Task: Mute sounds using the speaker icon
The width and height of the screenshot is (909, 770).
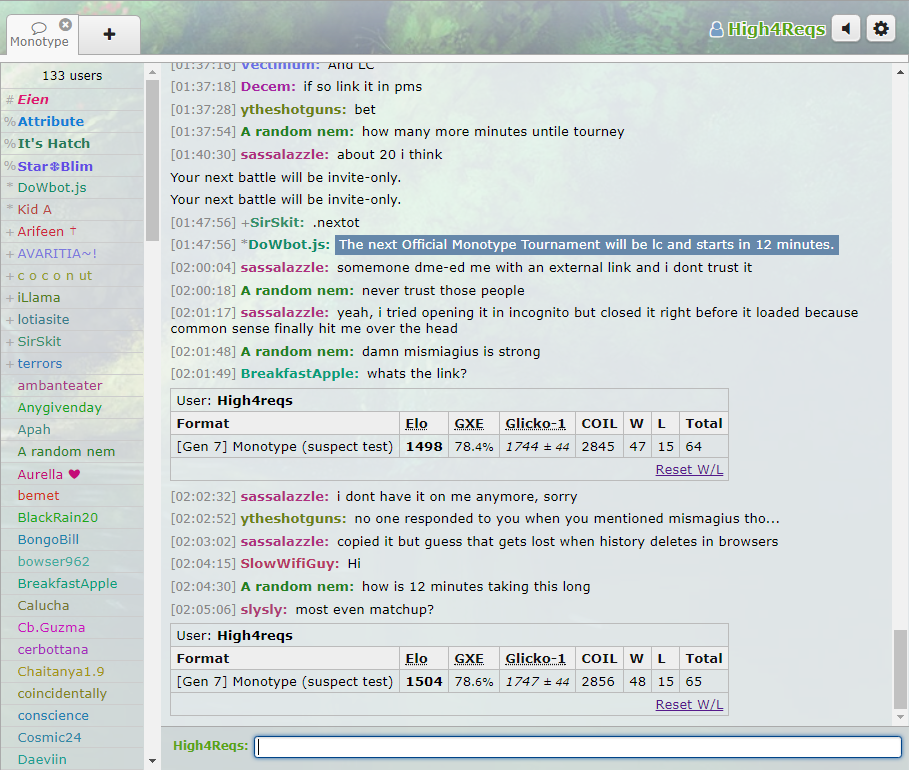Action: 846,28
